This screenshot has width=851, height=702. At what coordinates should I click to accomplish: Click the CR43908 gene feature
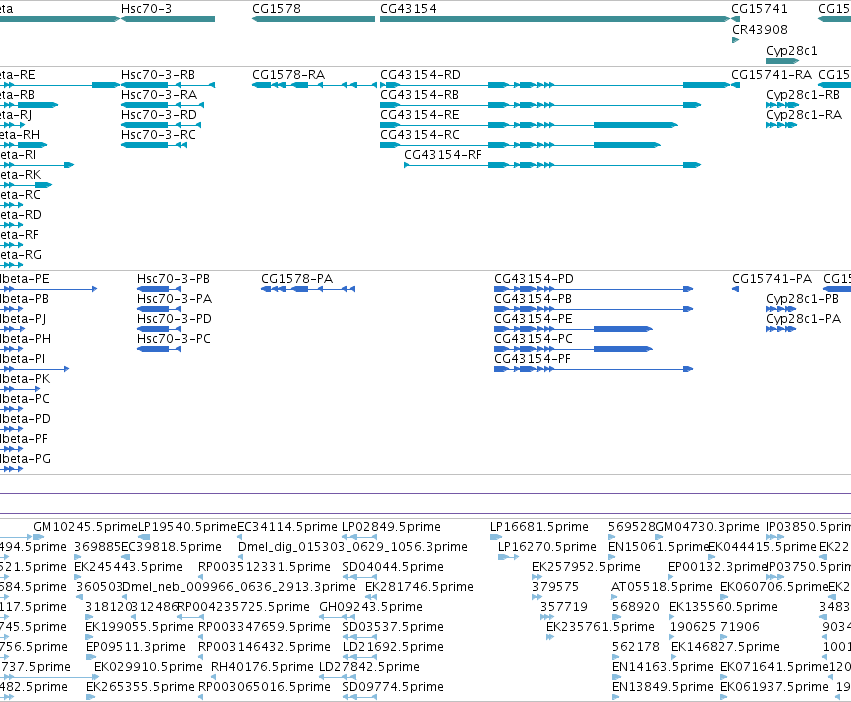click(x=735, y=40)
